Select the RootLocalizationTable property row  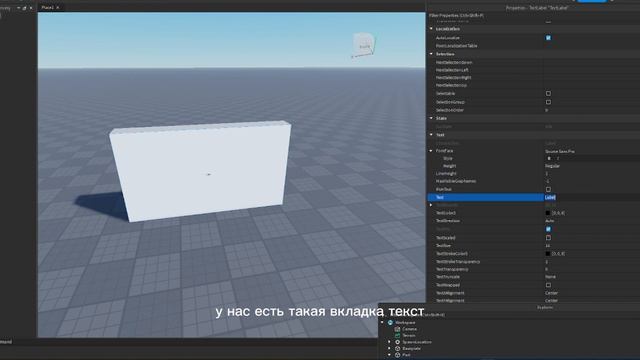(x=533, y=46)
